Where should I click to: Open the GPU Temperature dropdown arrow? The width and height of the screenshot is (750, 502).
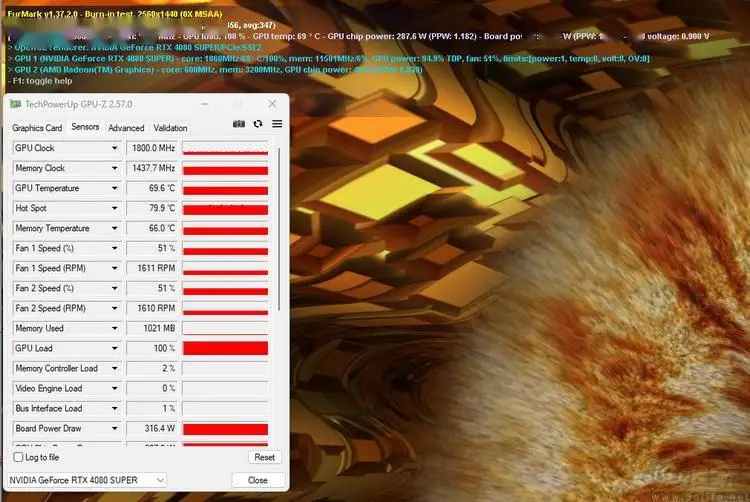click(x=115, y=188)
